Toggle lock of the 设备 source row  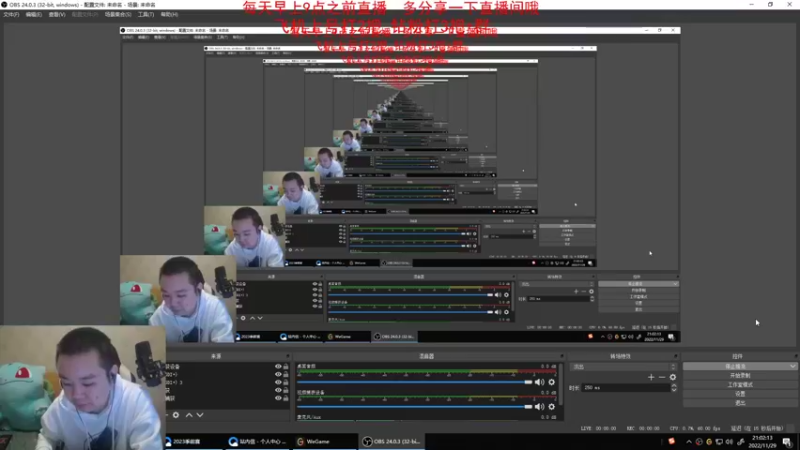(286, 366)
